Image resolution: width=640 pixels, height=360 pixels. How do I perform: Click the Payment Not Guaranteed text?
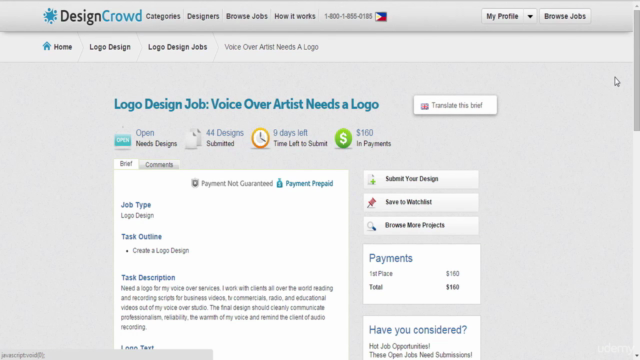coord(237,183)
